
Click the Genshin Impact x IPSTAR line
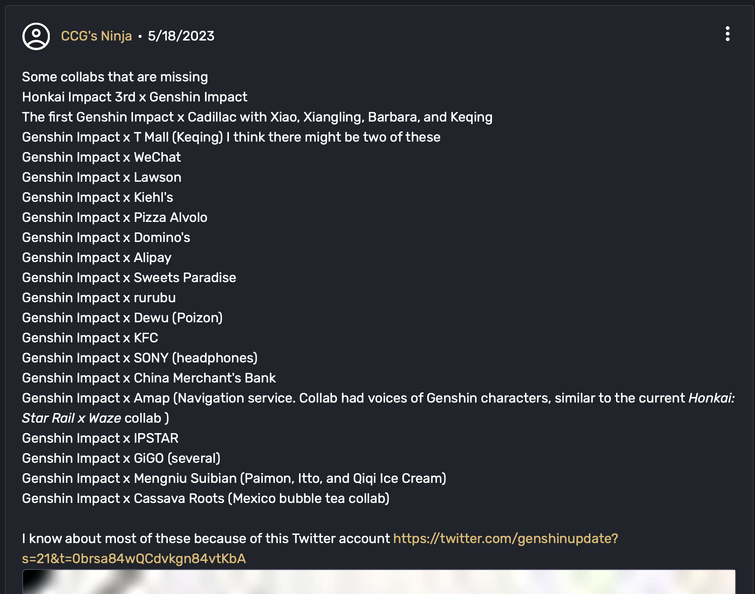pyautogui.click(x=100, y=438)
